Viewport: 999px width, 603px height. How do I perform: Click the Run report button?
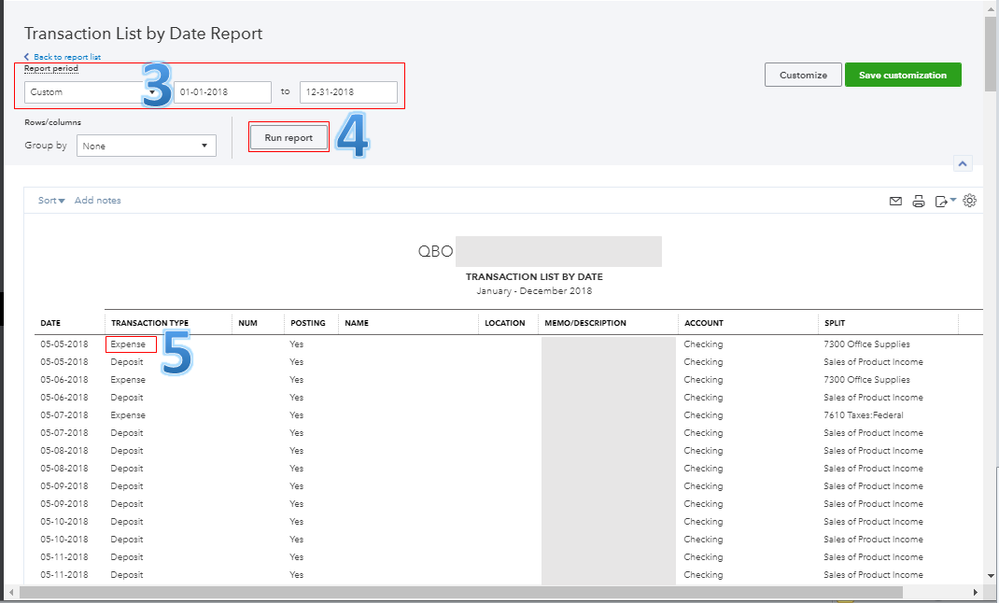[x=289, y=137]
